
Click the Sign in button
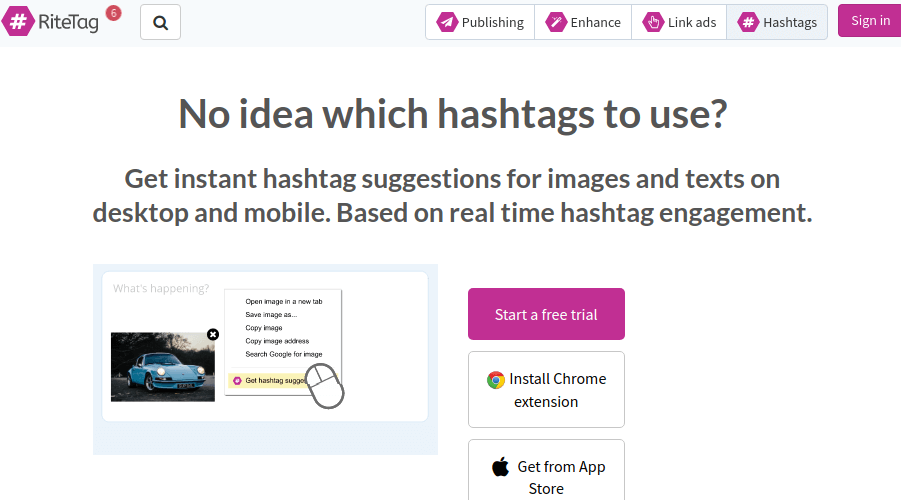[x=869, y=21]
